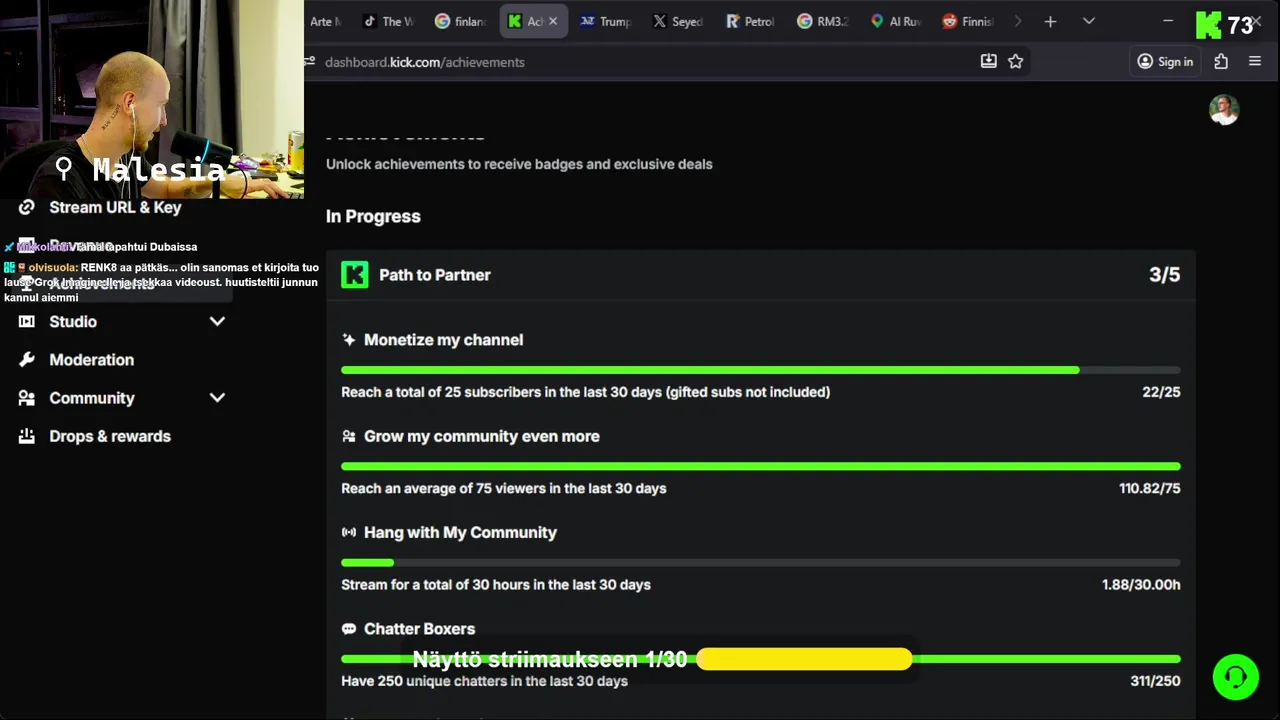1280x720 pixels.
Task: Open the Drops & rewards gift icon
Action: point(27,436)
